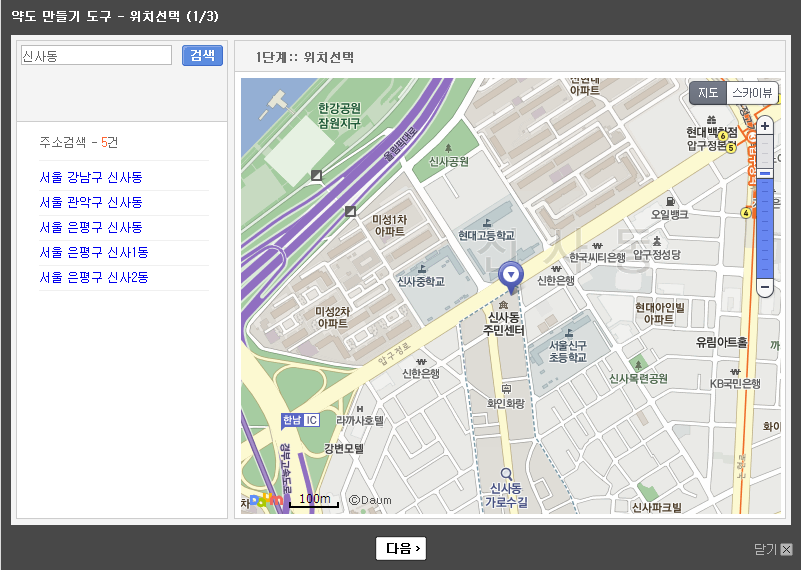Click the 한남 IC interchange badge
Image resolution: width=801 pixels, height=570 pixels.
(300, 420)
